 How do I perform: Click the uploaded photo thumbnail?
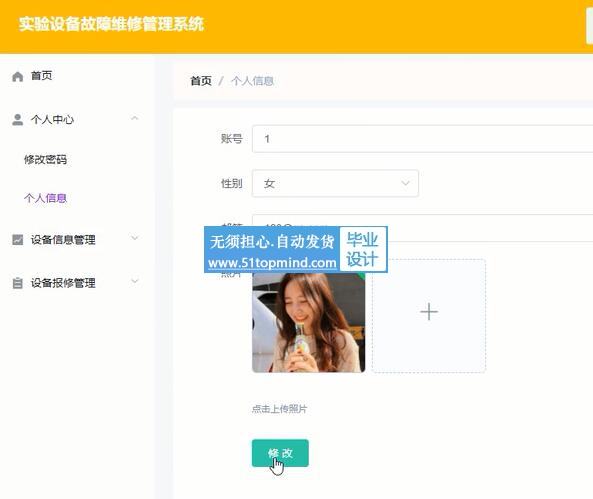coord(309,322)
